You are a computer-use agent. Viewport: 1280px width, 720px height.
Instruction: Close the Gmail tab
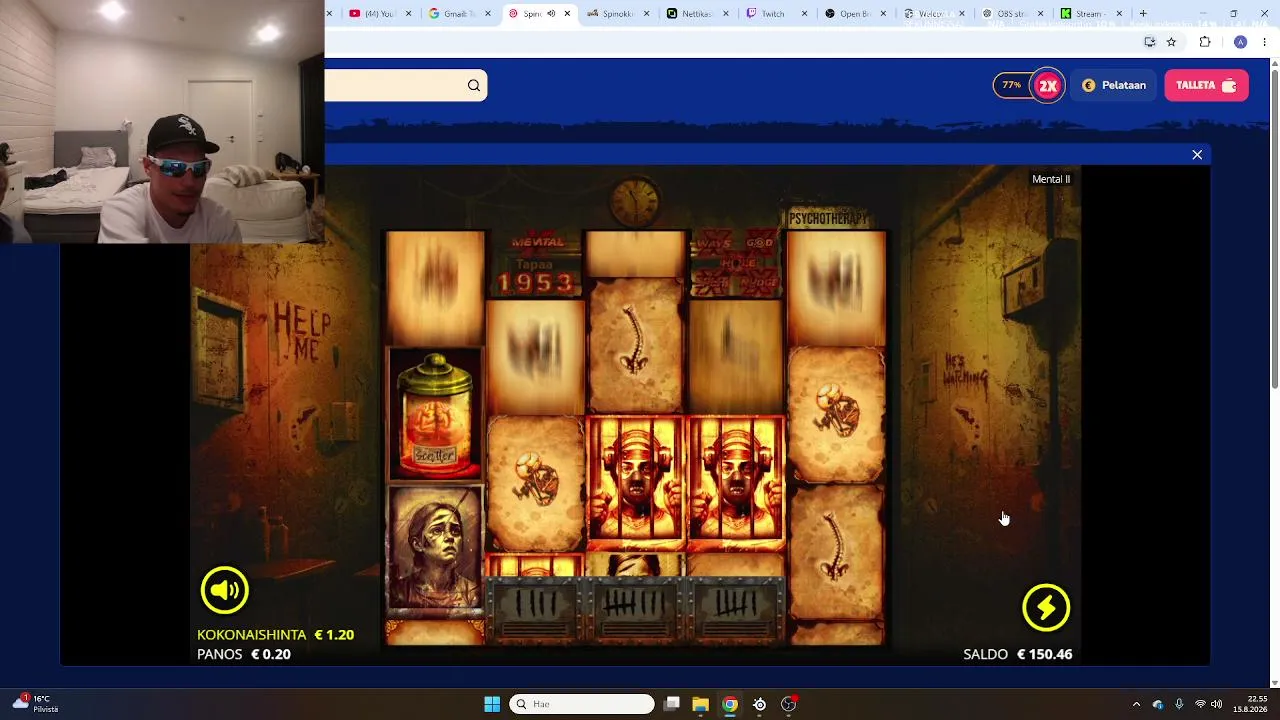(488, 14)
